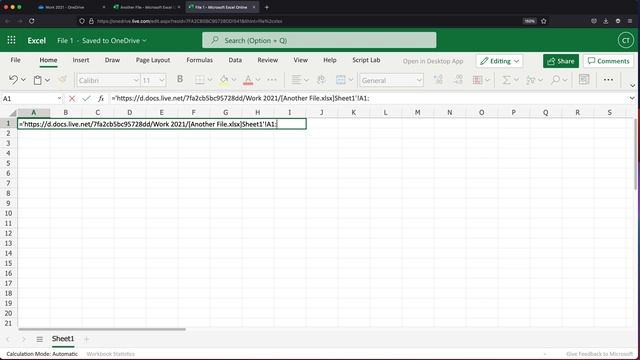
Task: Click the File 1 saved status title
Action: (102, 40)
